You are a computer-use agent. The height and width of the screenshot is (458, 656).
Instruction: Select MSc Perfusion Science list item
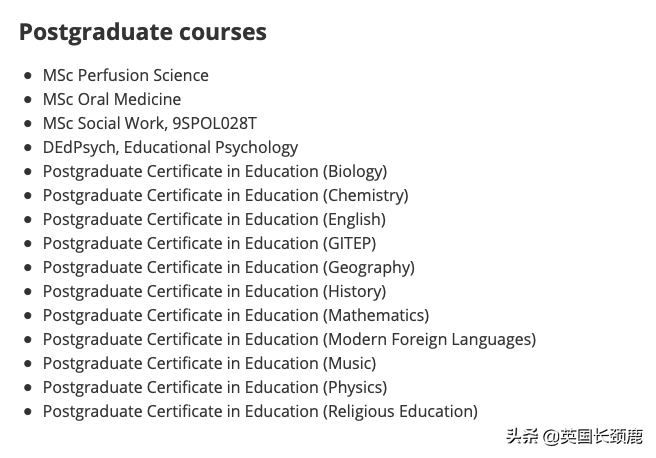tap(125, 75)
